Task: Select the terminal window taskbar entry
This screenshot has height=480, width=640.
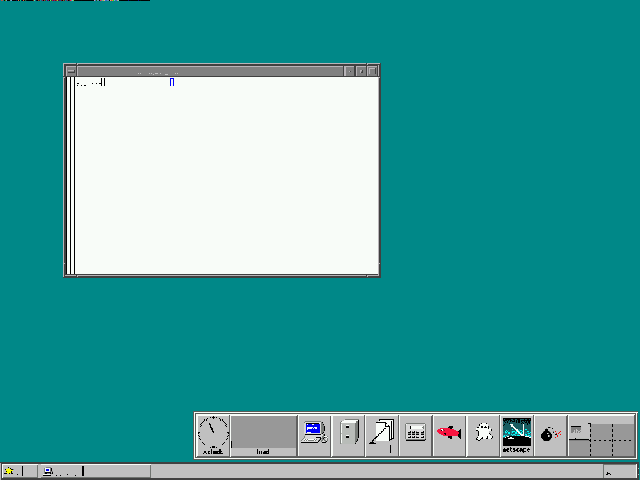Action: (61, 471)
